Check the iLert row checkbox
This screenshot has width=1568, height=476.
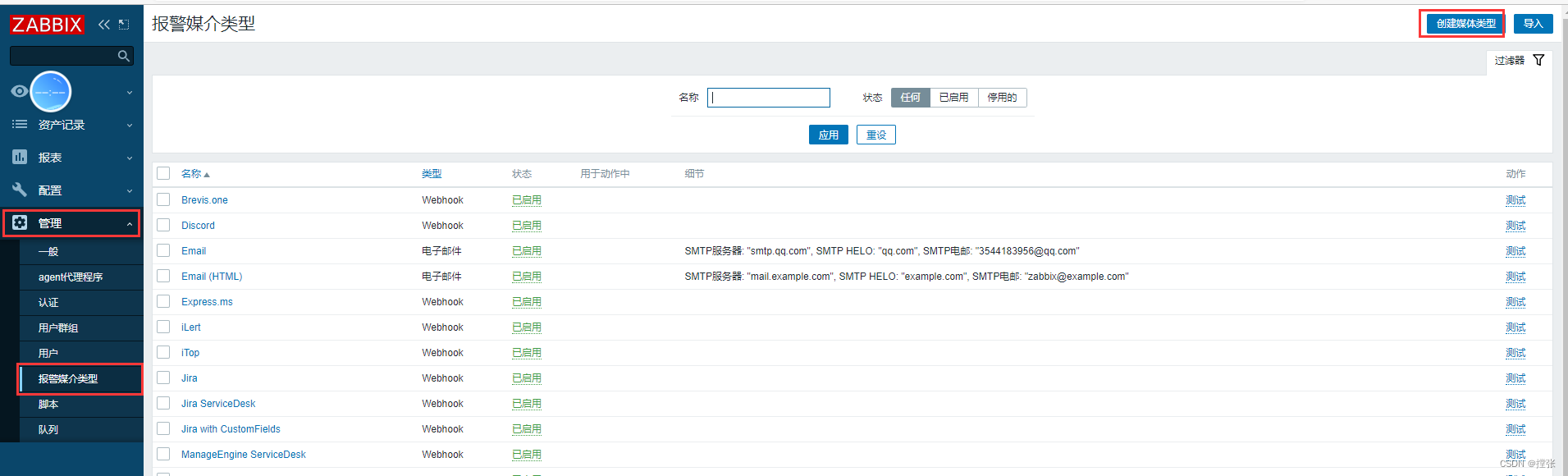[x=163, y=327]
